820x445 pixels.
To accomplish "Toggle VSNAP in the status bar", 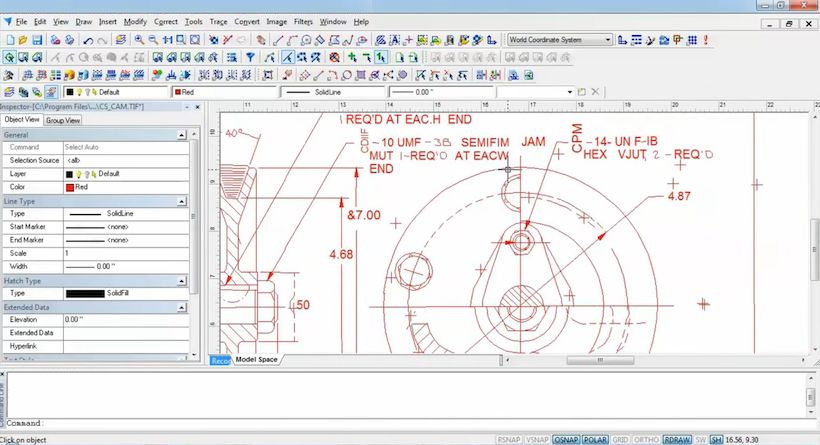I will 537,440.
